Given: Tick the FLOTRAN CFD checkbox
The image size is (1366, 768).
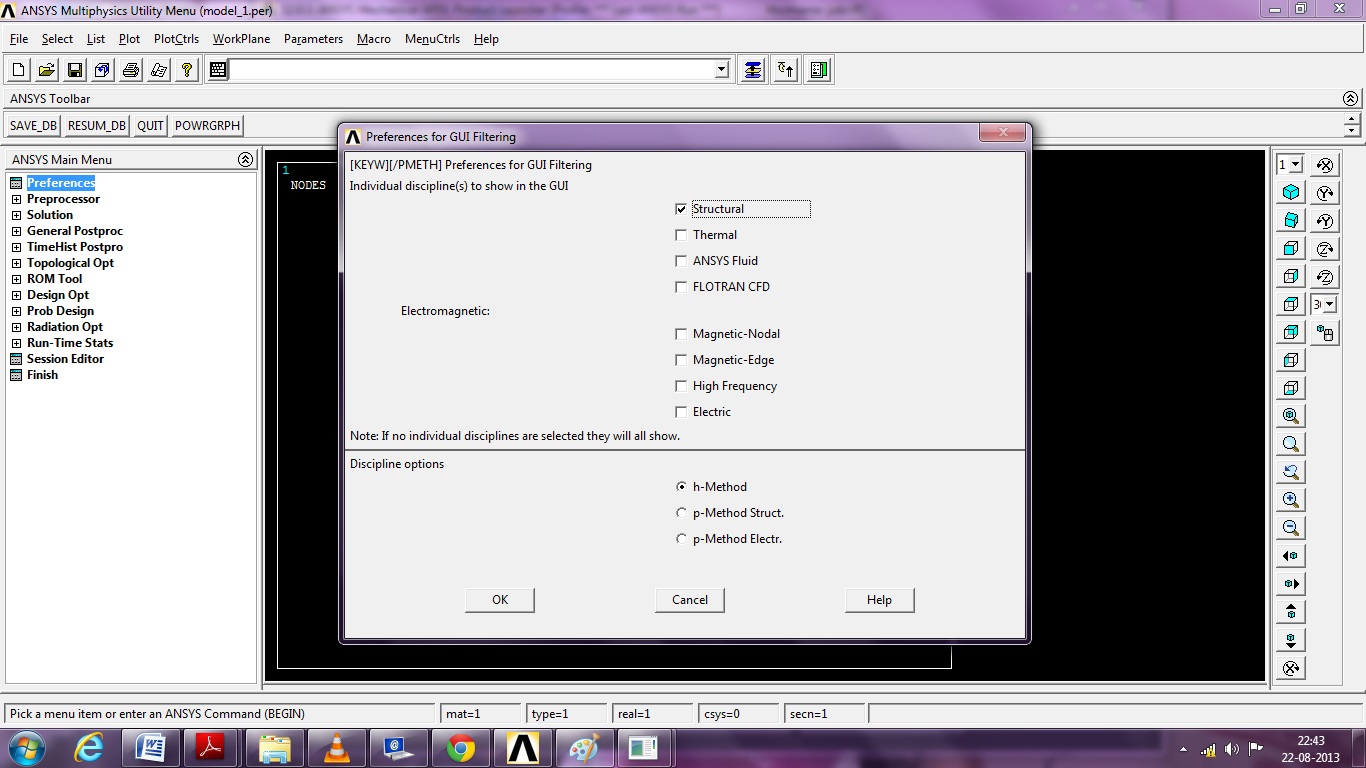Looking at the screenshot, I should (x=681, y=287).
